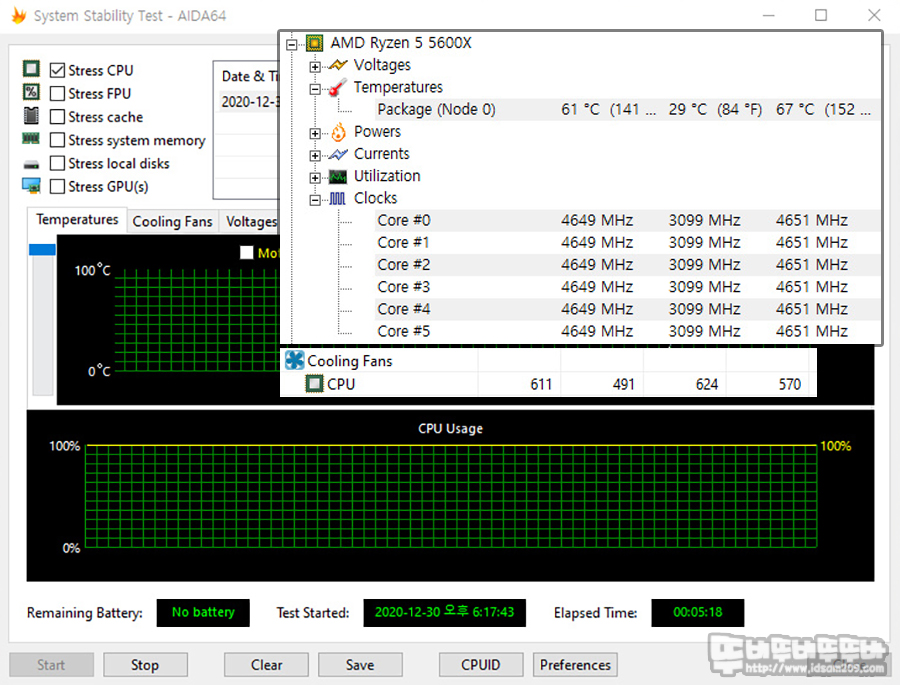Open Preferences
Image resolution: width=900 pixels, height=685 pixels.
coord(575,665)
